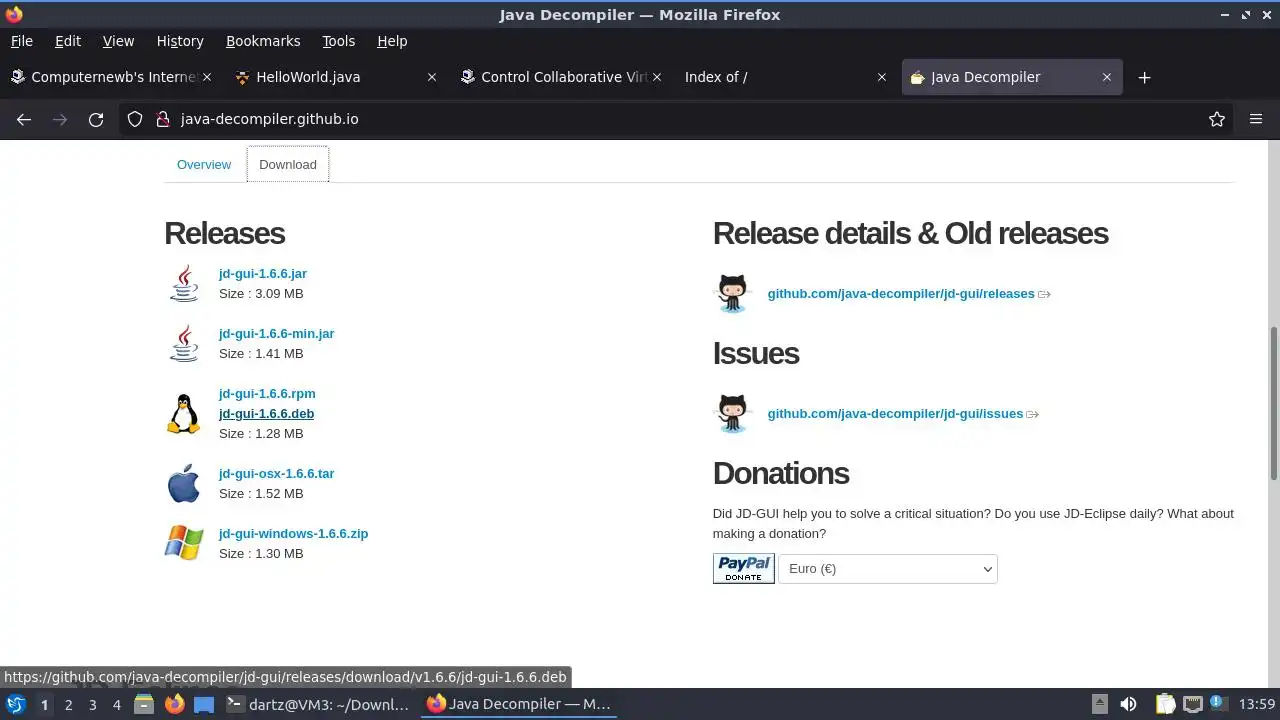Open the clipboard manager tray icon
1280x720 pixels.
(1165, 704)
